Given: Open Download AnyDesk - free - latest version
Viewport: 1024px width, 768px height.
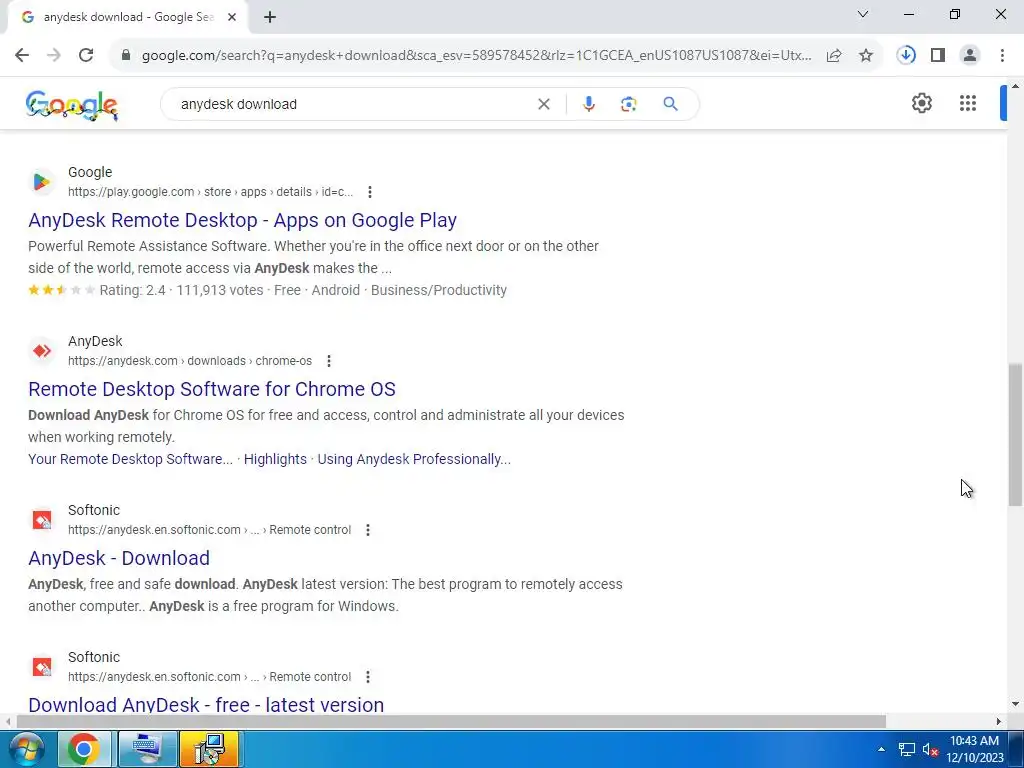Looking at the screenshot, I should point(206,705).
